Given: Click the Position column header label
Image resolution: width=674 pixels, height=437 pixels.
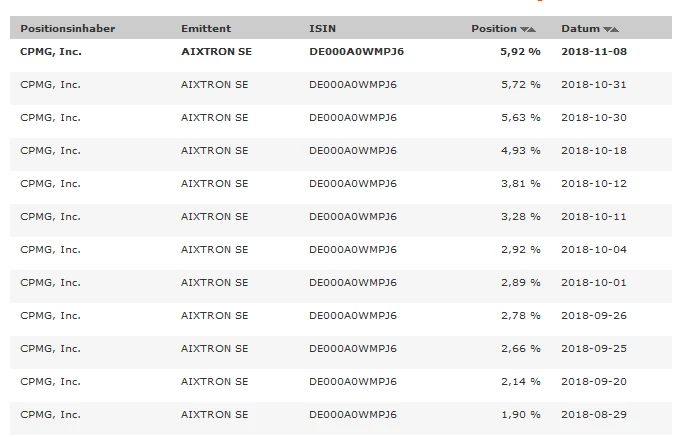Looking at the screenshot, I should (x=494, y=29).
